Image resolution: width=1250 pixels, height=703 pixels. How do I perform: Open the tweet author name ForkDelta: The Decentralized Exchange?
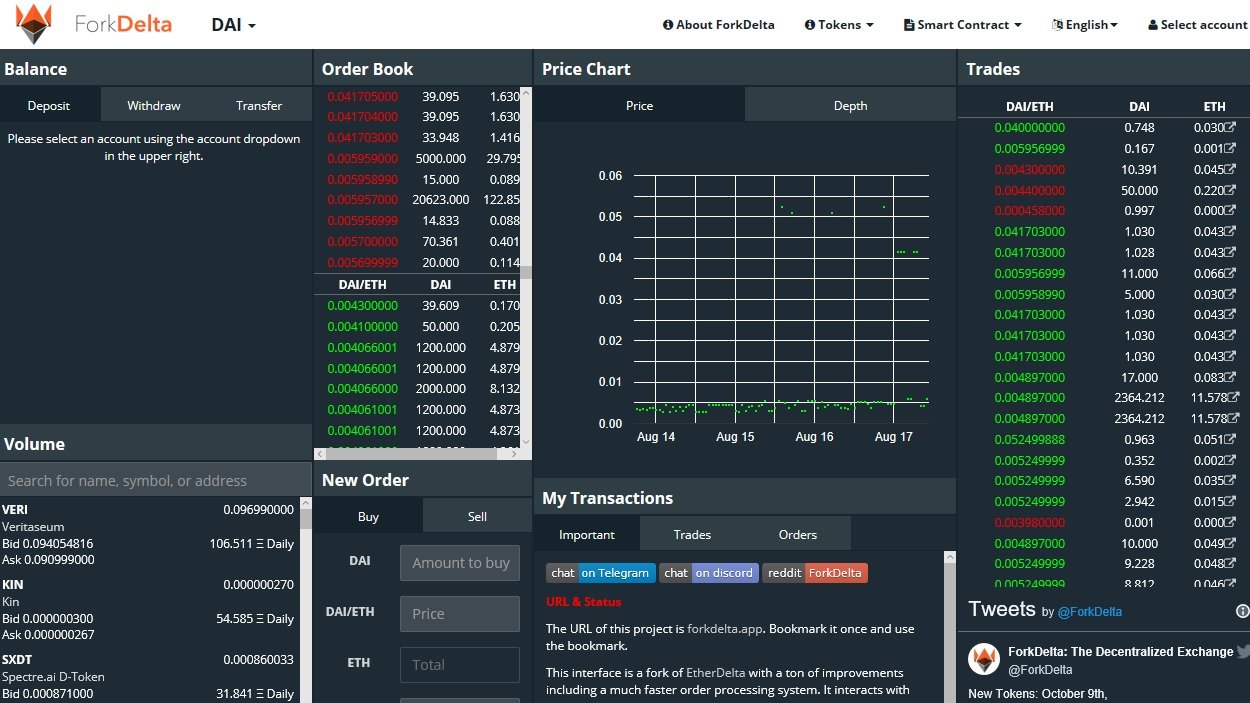pos(1120,652)
